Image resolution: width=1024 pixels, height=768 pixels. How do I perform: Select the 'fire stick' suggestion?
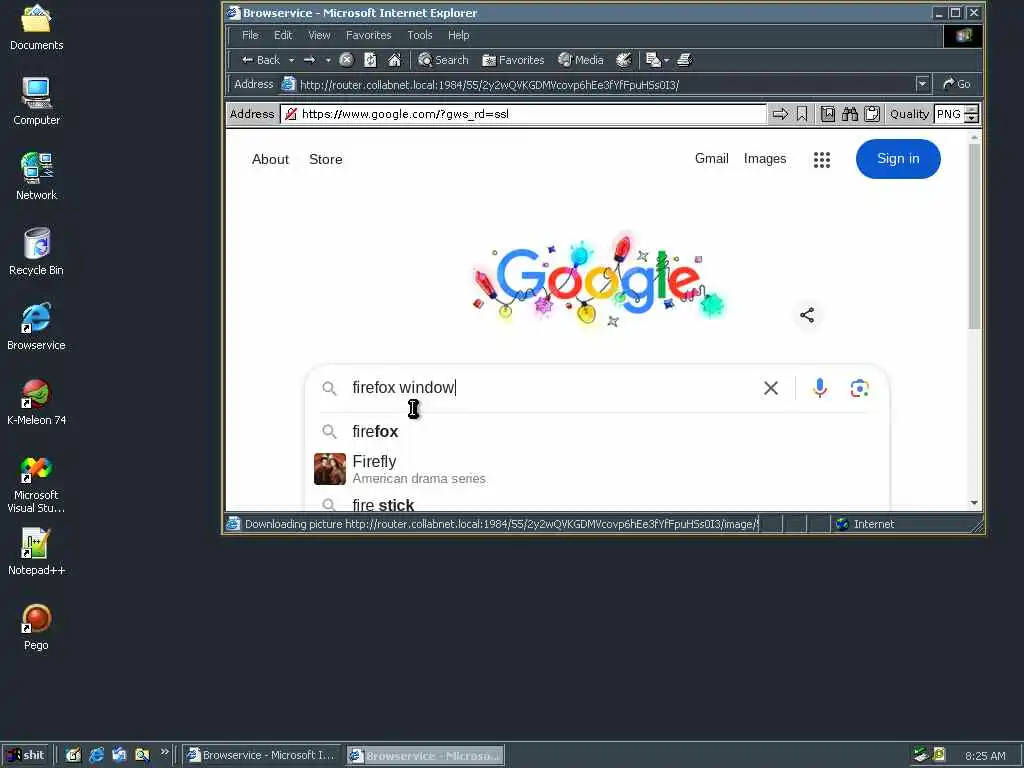(x=597, y=504)
